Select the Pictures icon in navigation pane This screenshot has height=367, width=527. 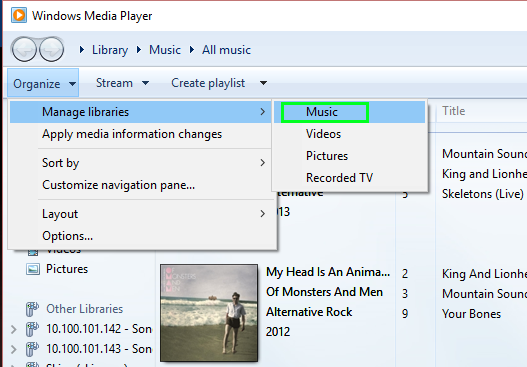33,269
